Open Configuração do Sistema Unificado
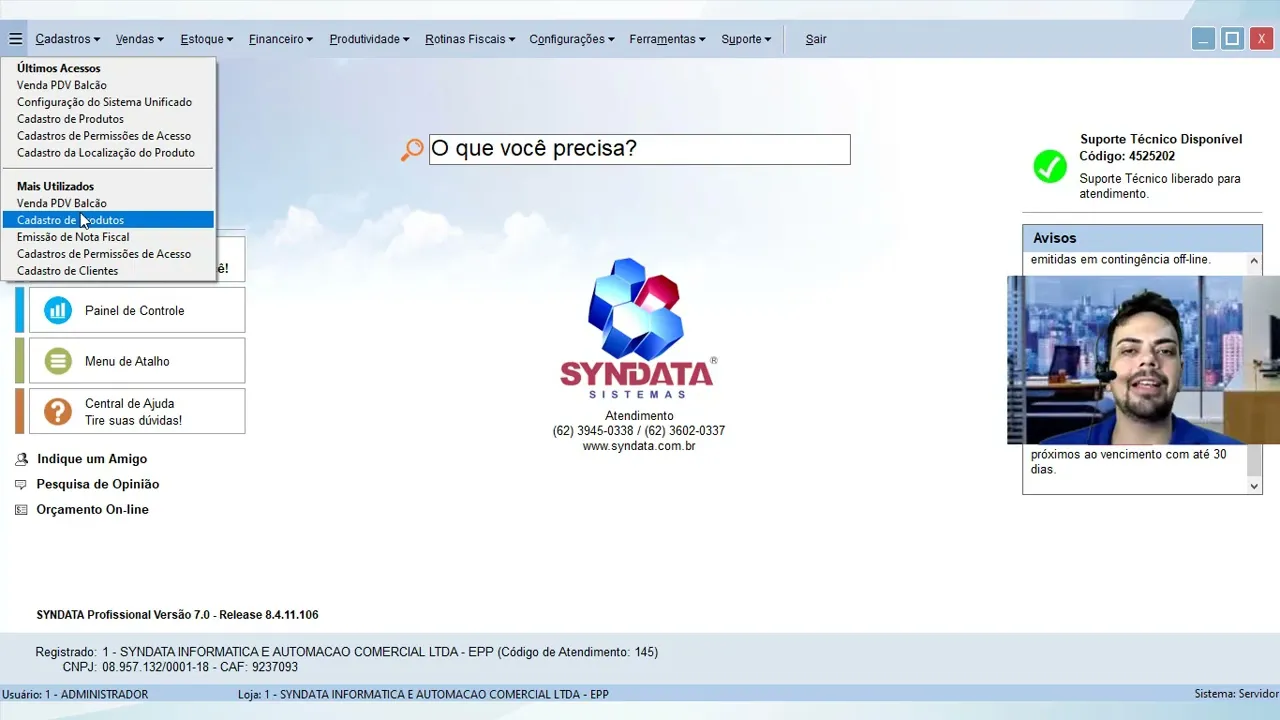 tap(104, 102)
